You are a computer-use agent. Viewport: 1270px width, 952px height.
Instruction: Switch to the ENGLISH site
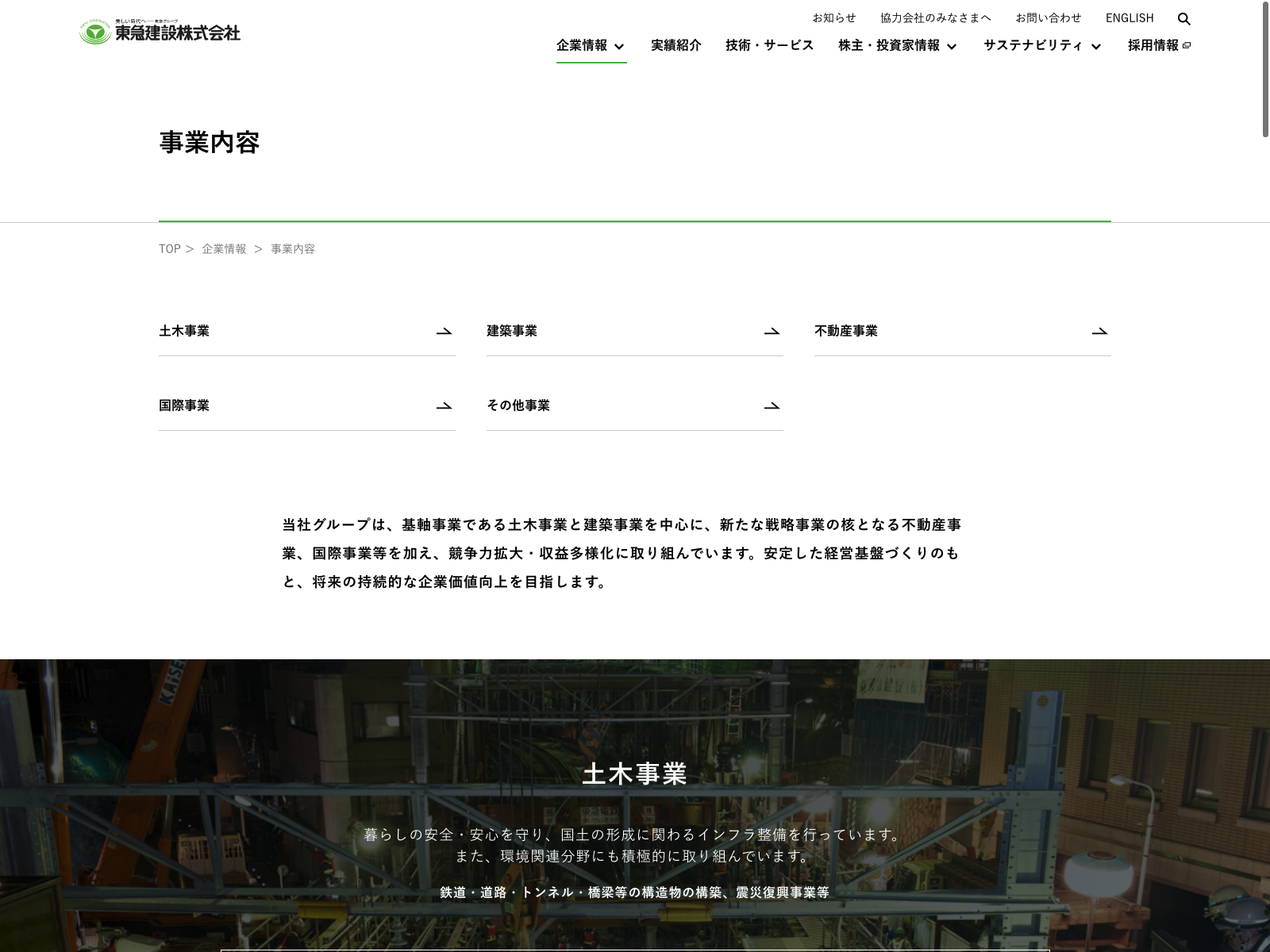pyautogui.click(x=1129, y=18)
